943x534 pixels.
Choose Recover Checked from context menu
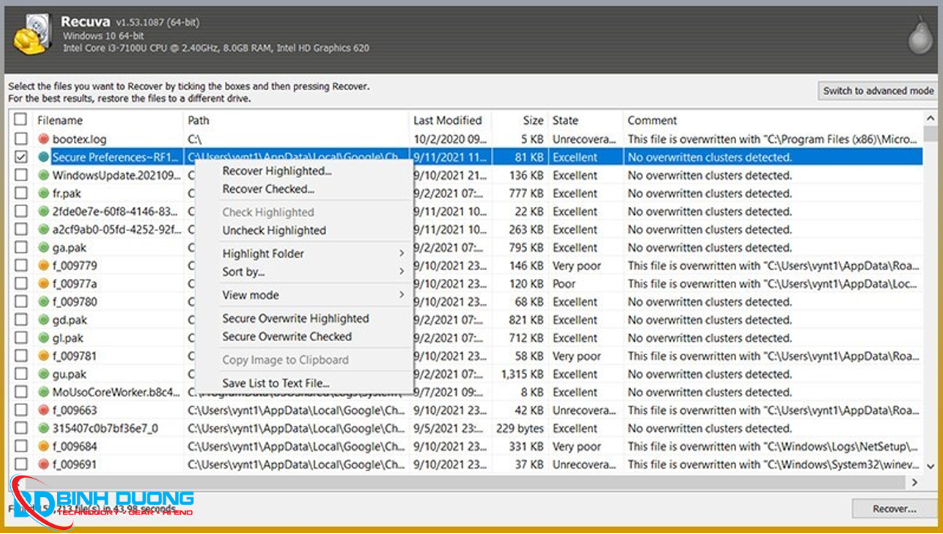point(268,189)
